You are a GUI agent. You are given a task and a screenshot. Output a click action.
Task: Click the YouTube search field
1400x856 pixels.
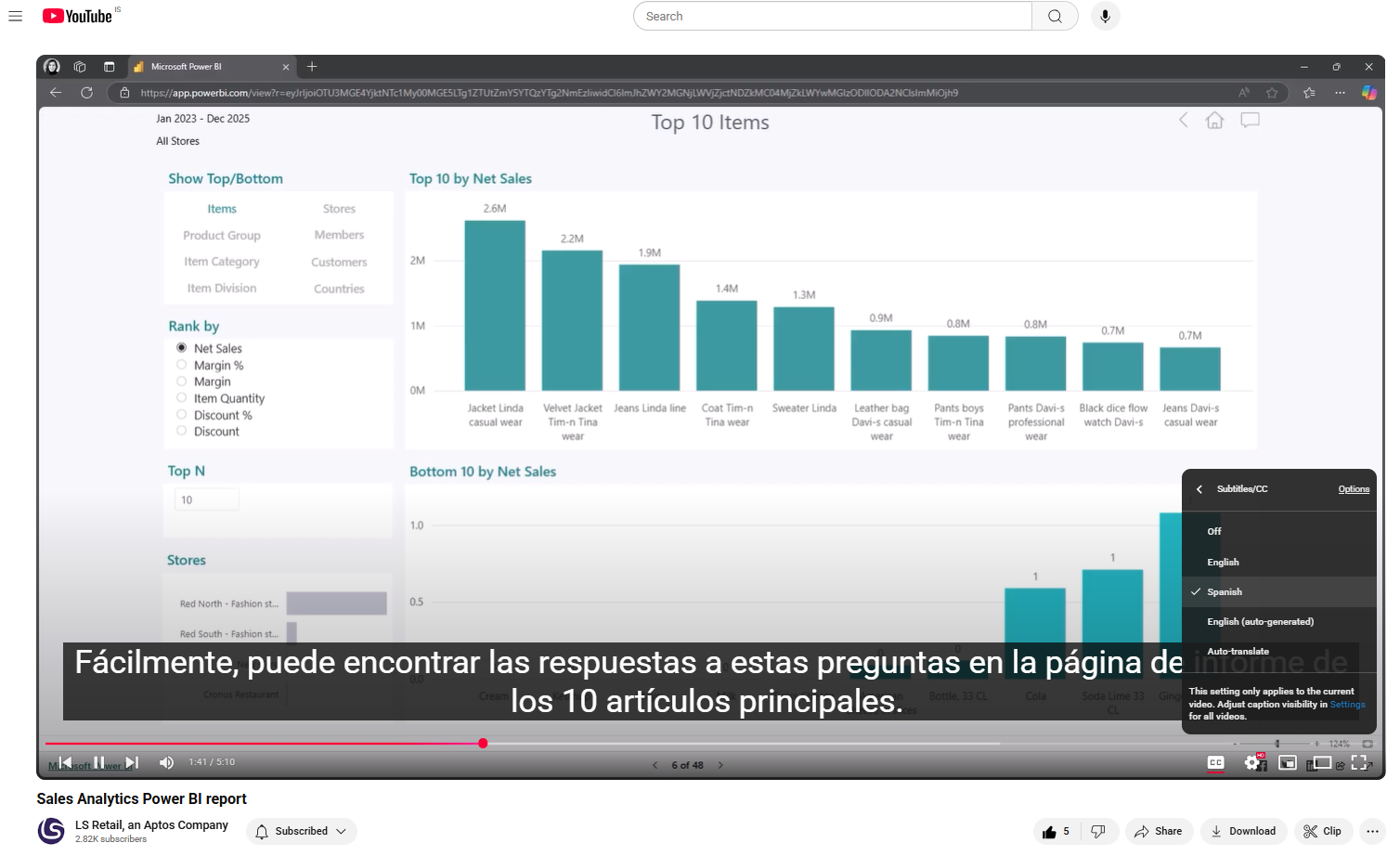833,17
